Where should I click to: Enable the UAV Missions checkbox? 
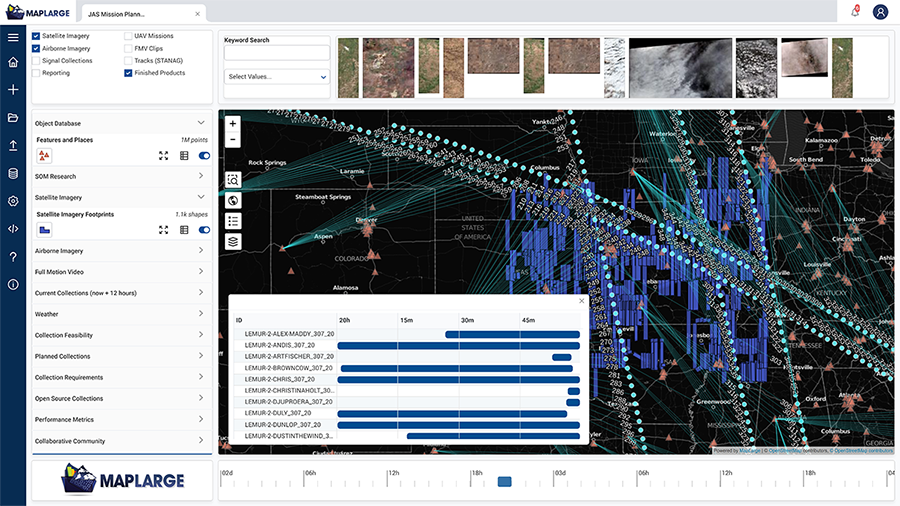click(128, 35)
